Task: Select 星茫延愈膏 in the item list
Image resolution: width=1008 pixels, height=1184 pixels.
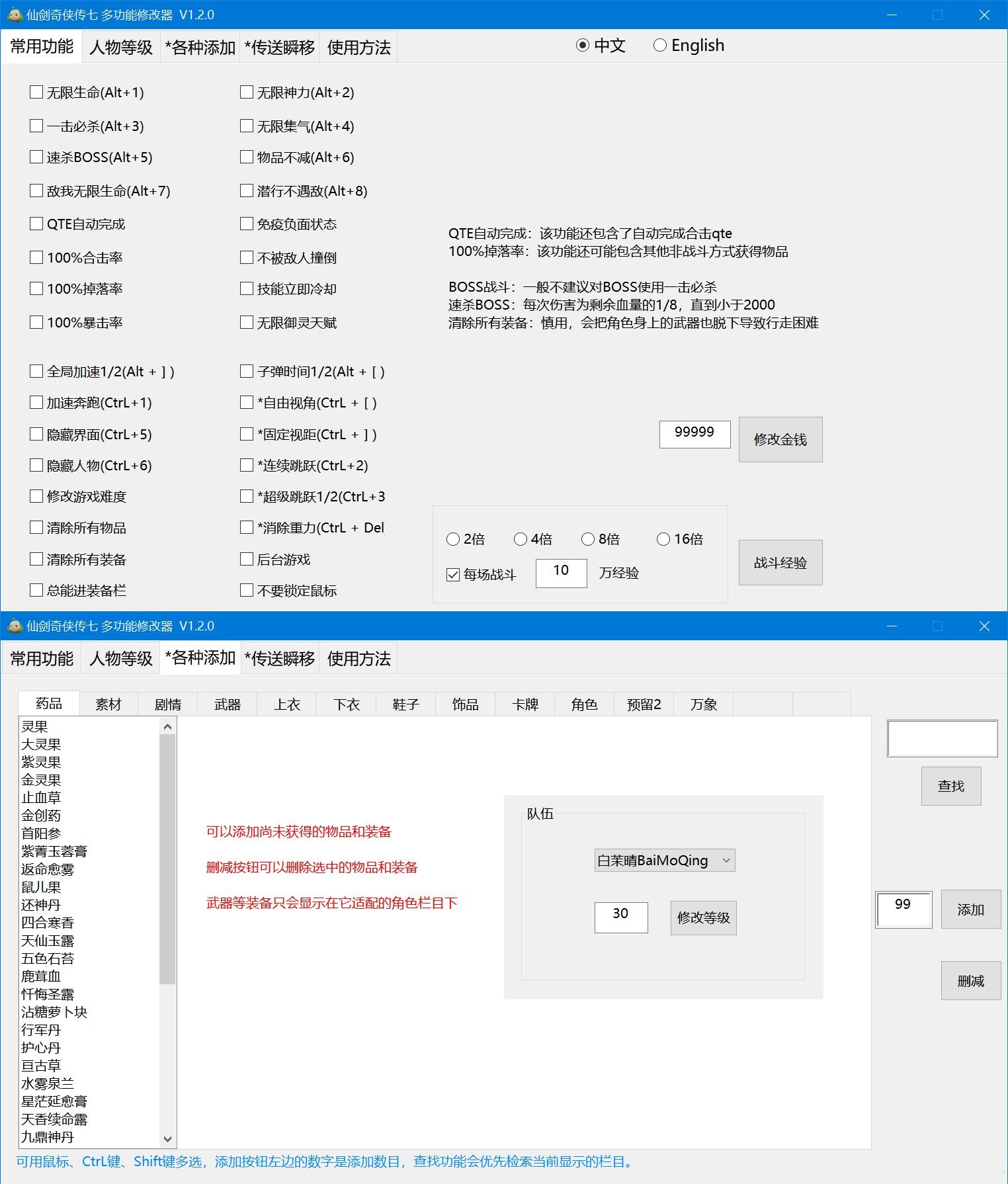Action: click(89, 1101)
